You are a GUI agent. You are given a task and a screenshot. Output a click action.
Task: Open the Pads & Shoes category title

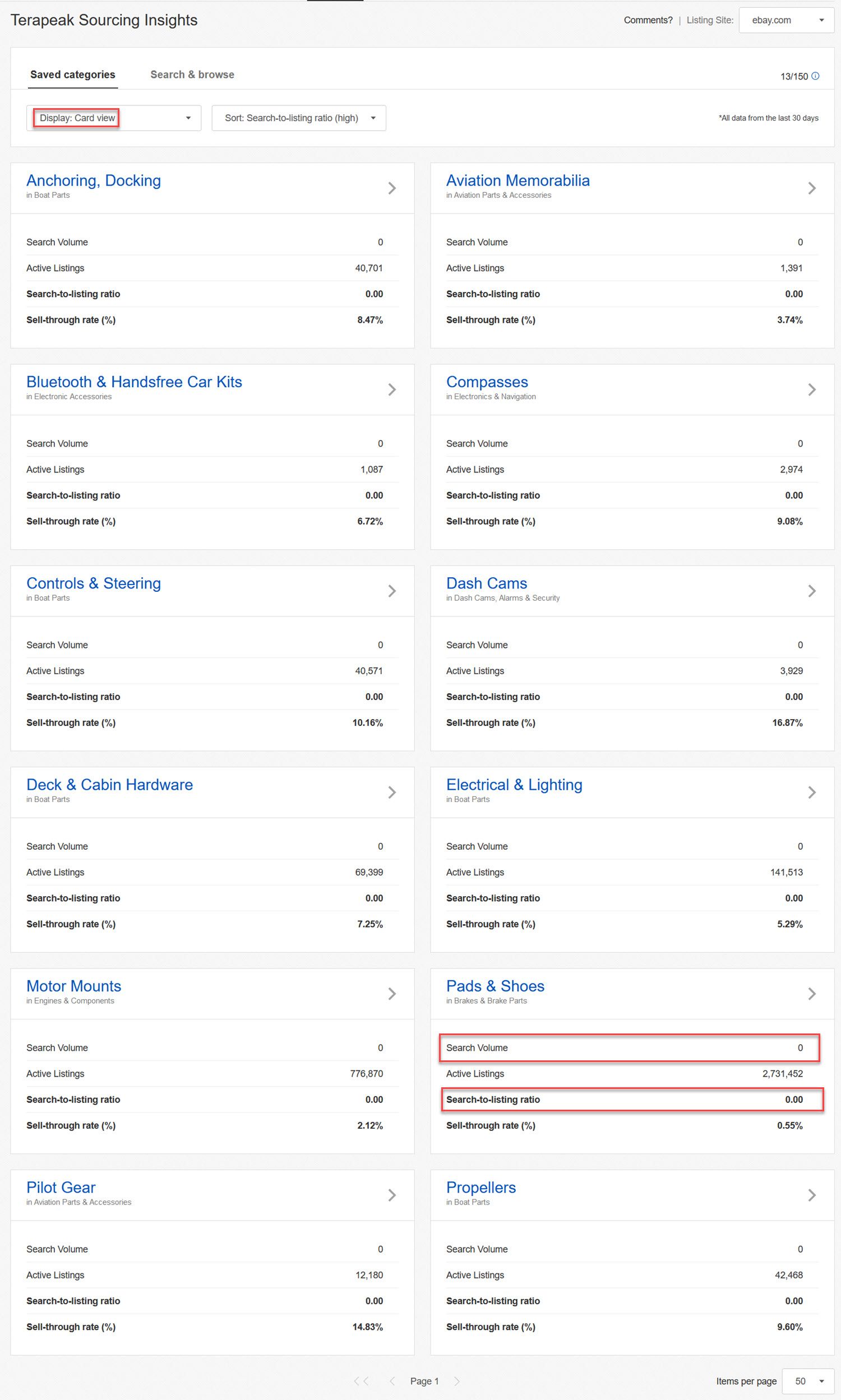tap(495, 986)
